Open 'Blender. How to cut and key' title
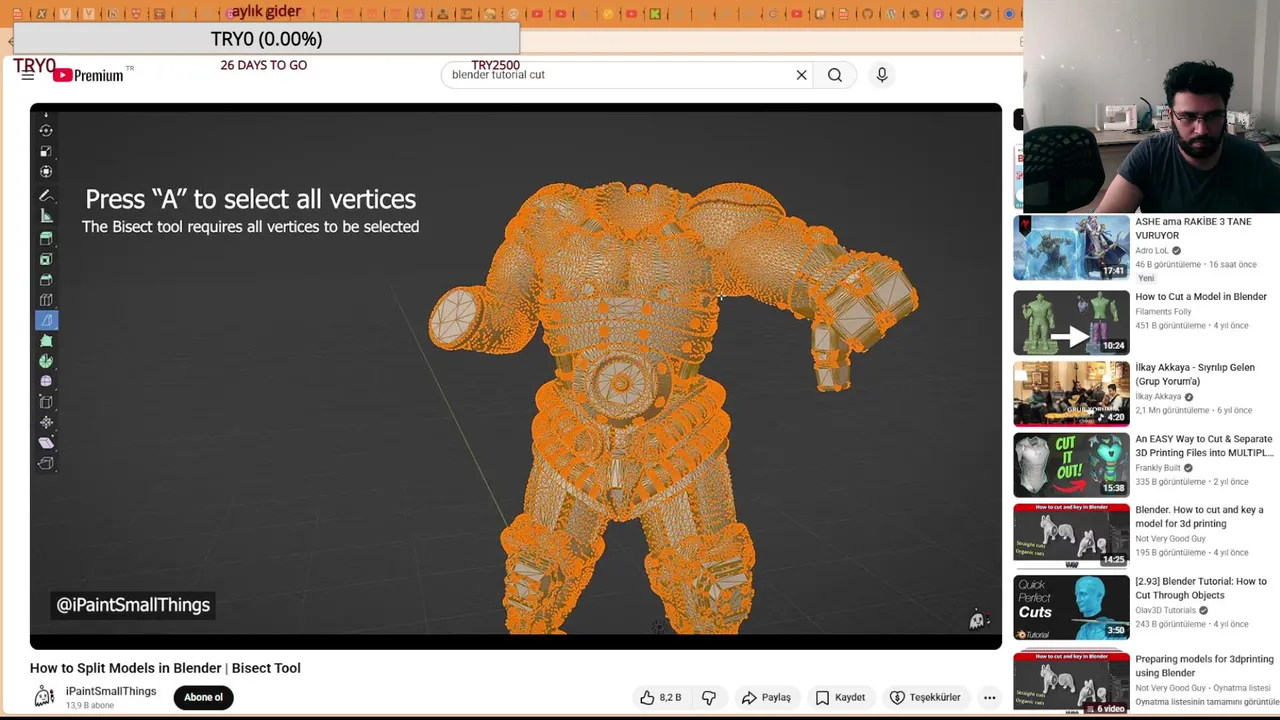Image resolution: width=1280 pixels, height=720 pixels. click(1199, 517)
